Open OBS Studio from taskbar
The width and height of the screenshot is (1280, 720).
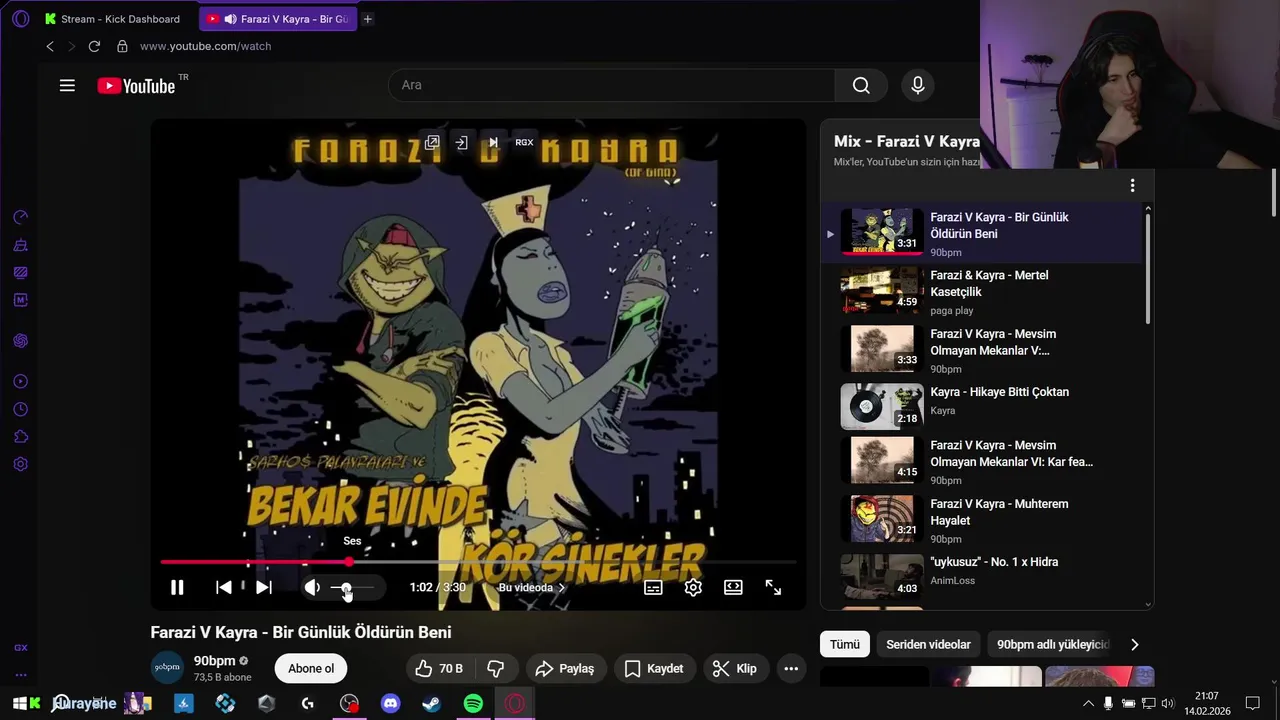(349, 704)
